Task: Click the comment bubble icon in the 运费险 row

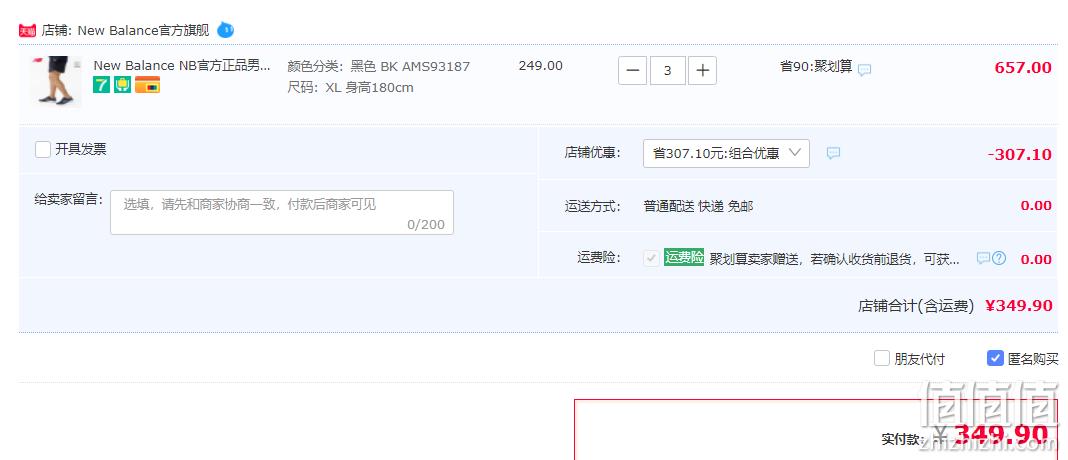Action: (x=983, y=258)
